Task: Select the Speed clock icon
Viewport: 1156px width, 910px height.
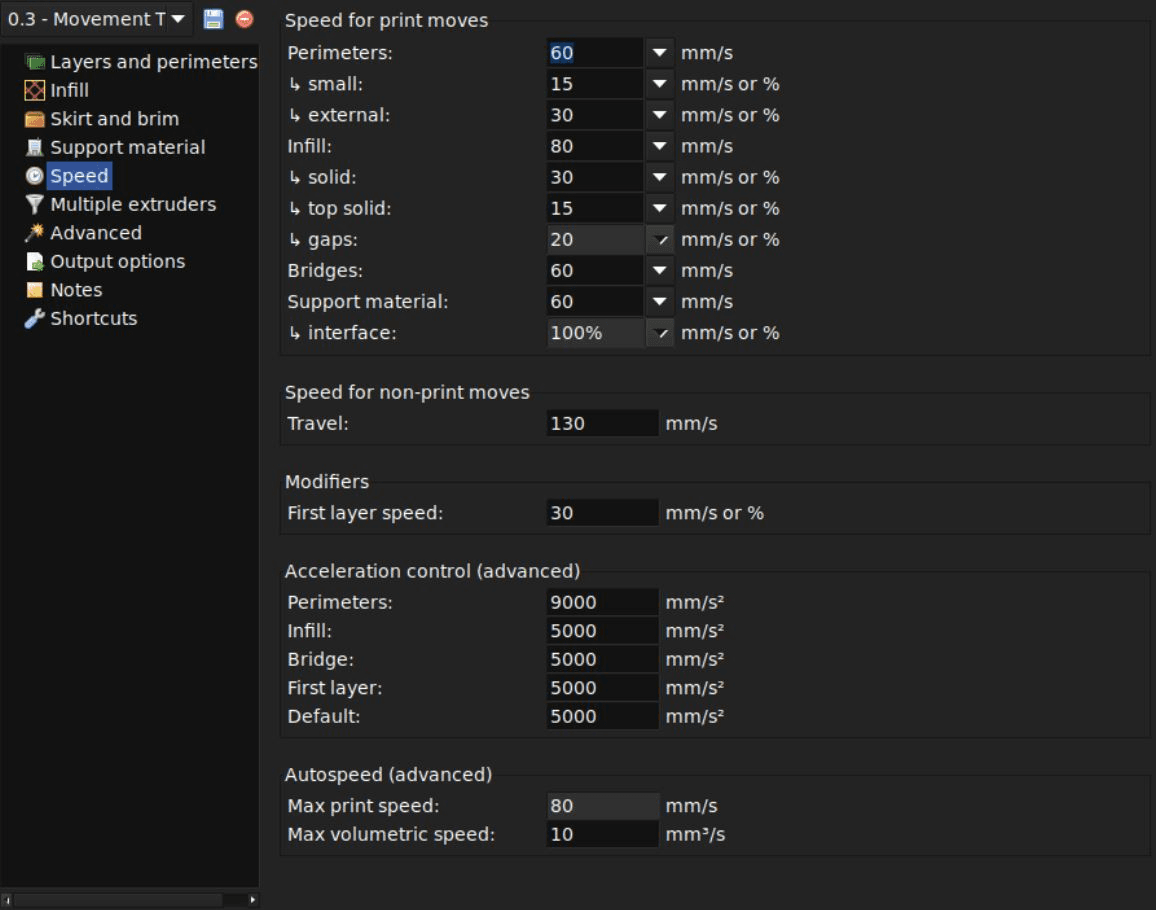Action: [35, 176]
